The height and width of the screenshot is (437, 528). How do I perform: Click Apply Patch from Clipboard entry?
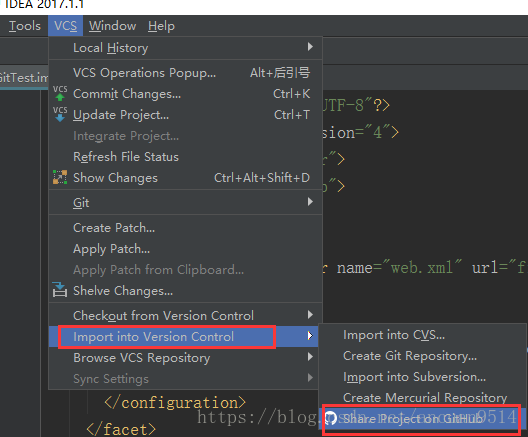pyautogui.click(x=186, y=270)
